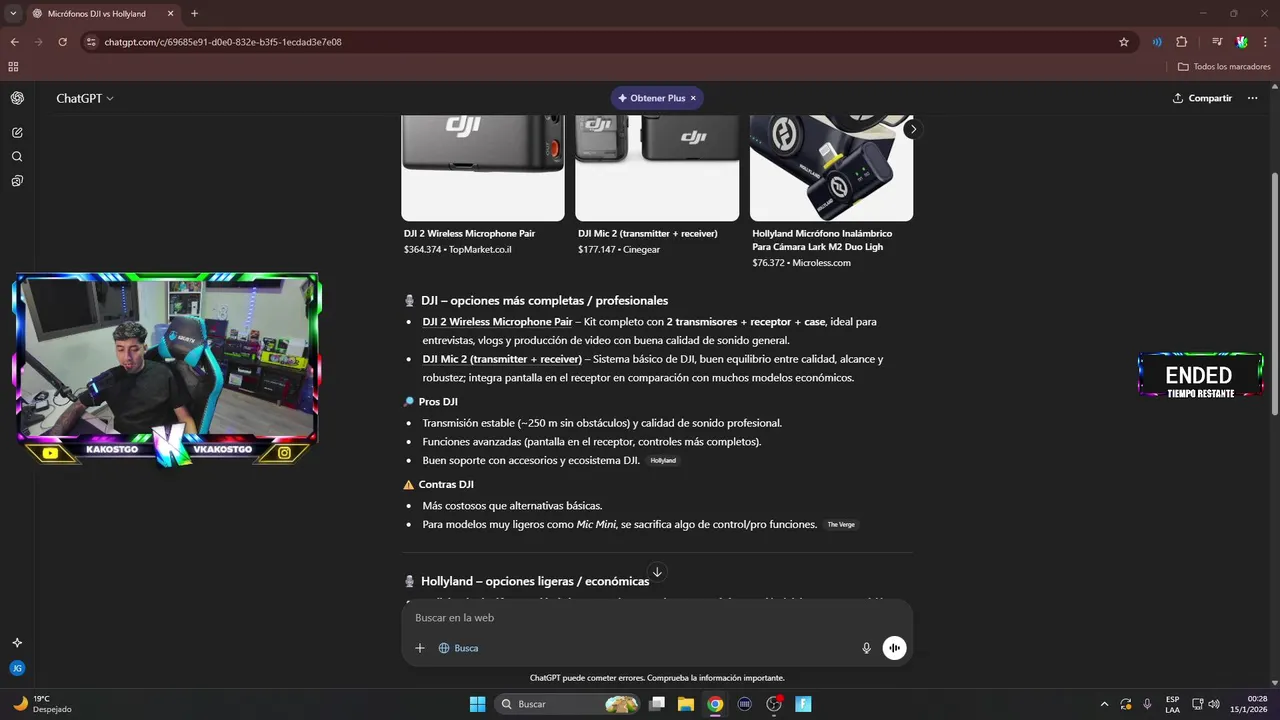This screenshot has height=720, width=1280.
Task: Advance the product carousel with the right arrow
Action: (x=912, y=129)
